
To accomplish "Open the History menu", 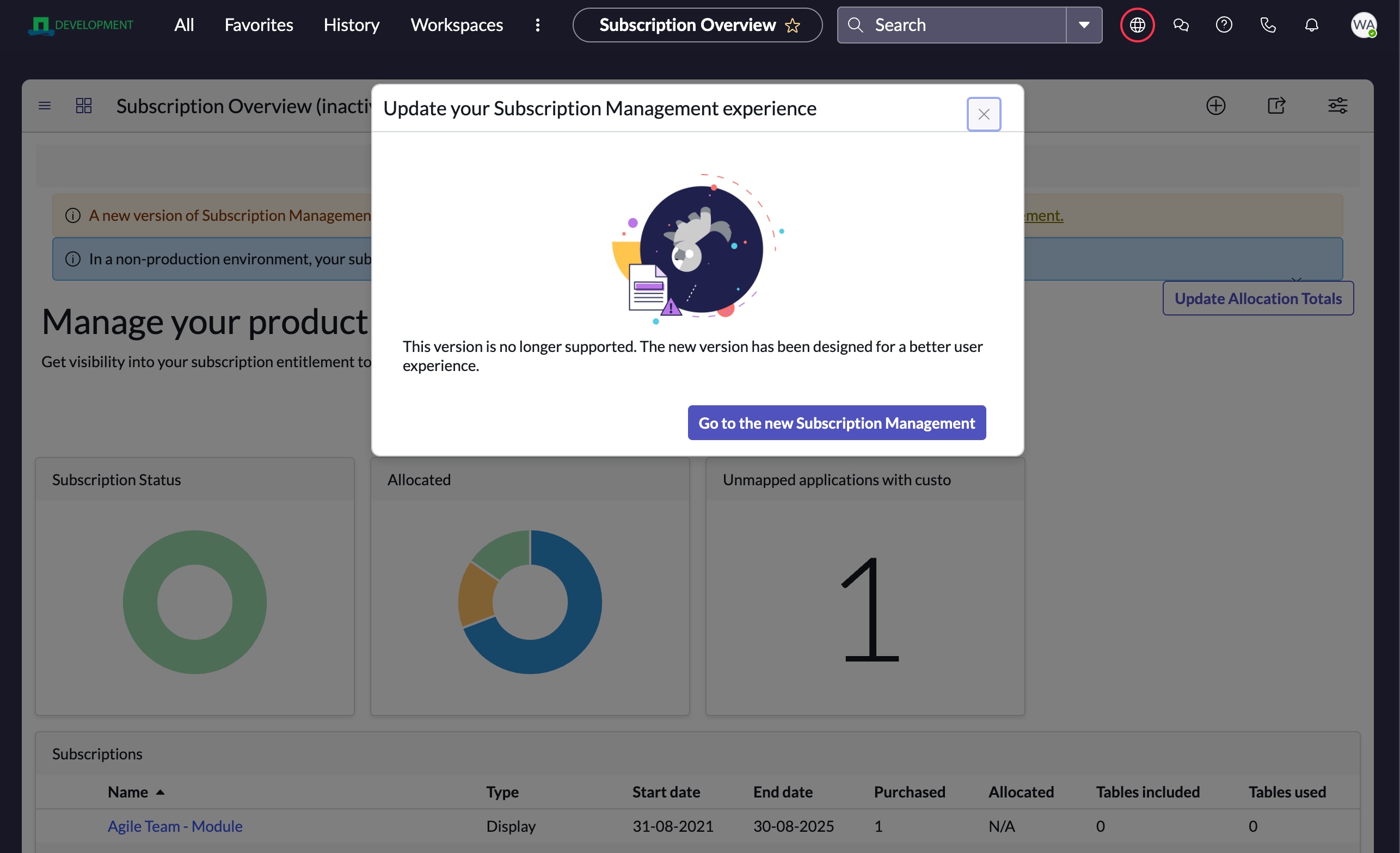I will coord(351,25).
